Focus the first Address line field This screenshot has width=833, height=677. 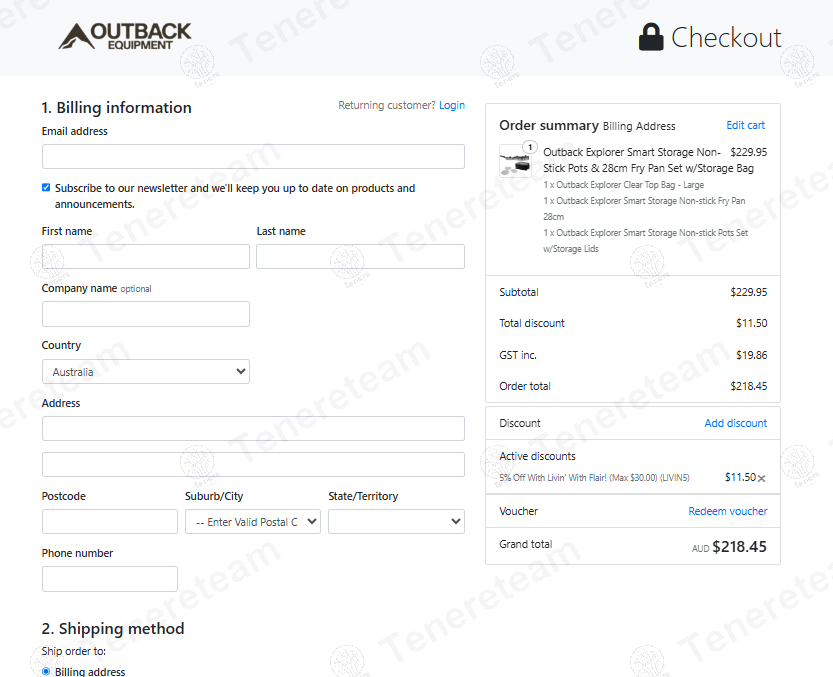pos(253,428)
